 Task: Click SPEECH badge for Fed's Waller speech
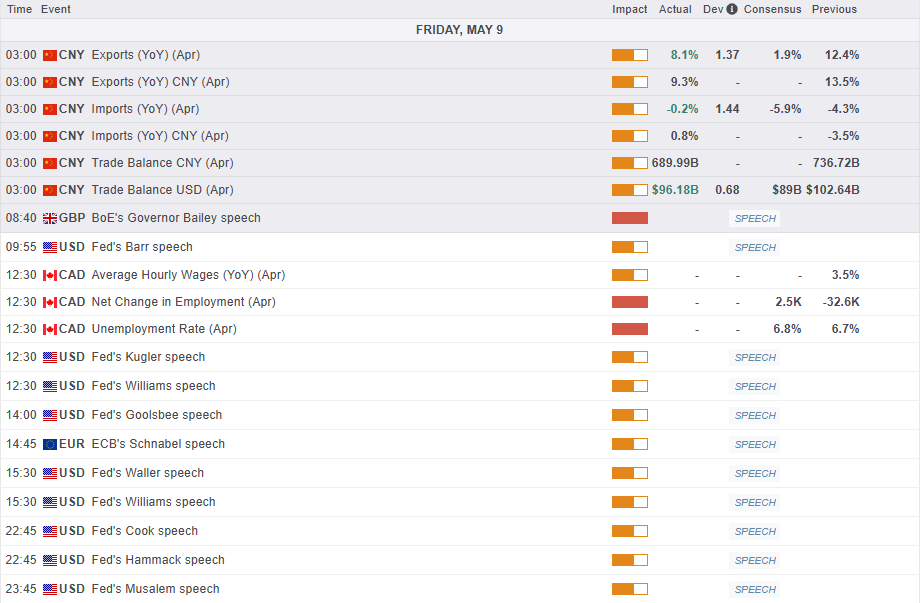pos(755,473)
